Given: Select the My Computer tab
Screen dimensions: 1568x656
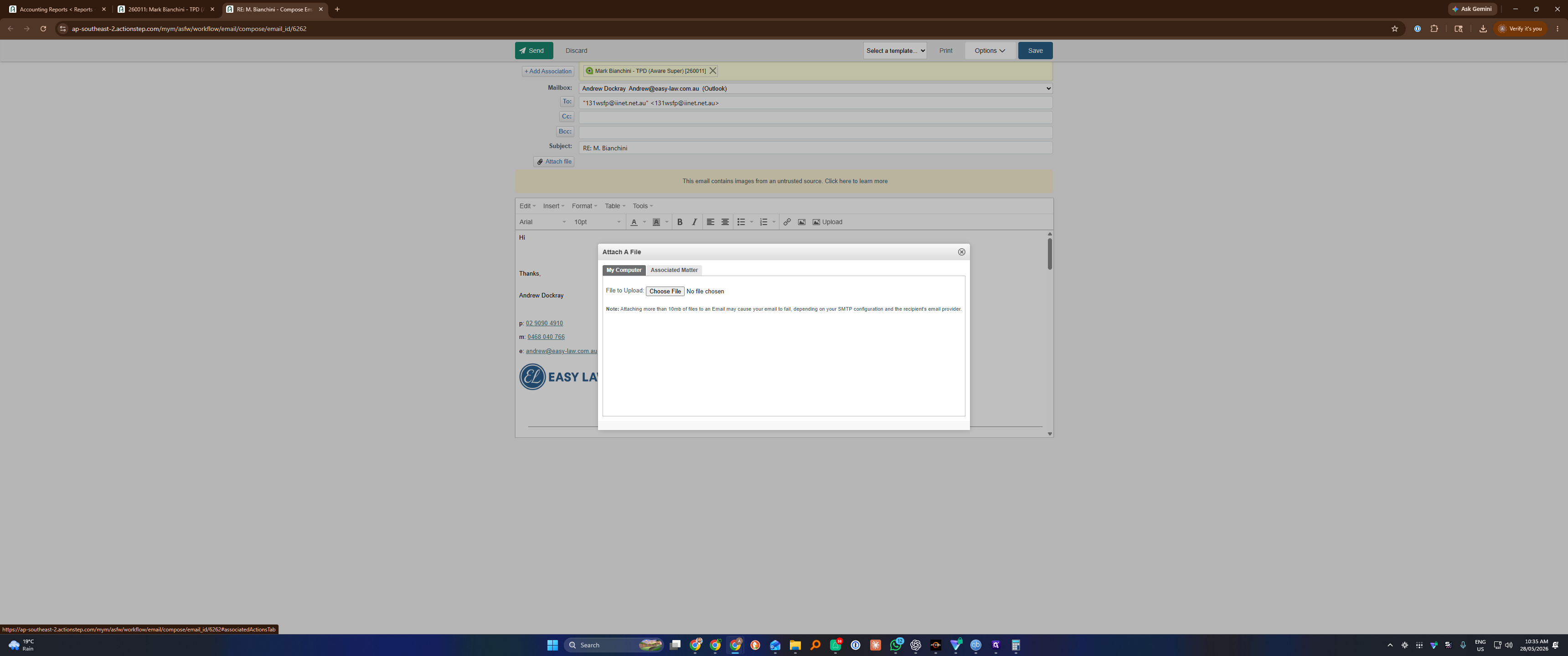Looking at the screenshot, I should coord(623,270).
